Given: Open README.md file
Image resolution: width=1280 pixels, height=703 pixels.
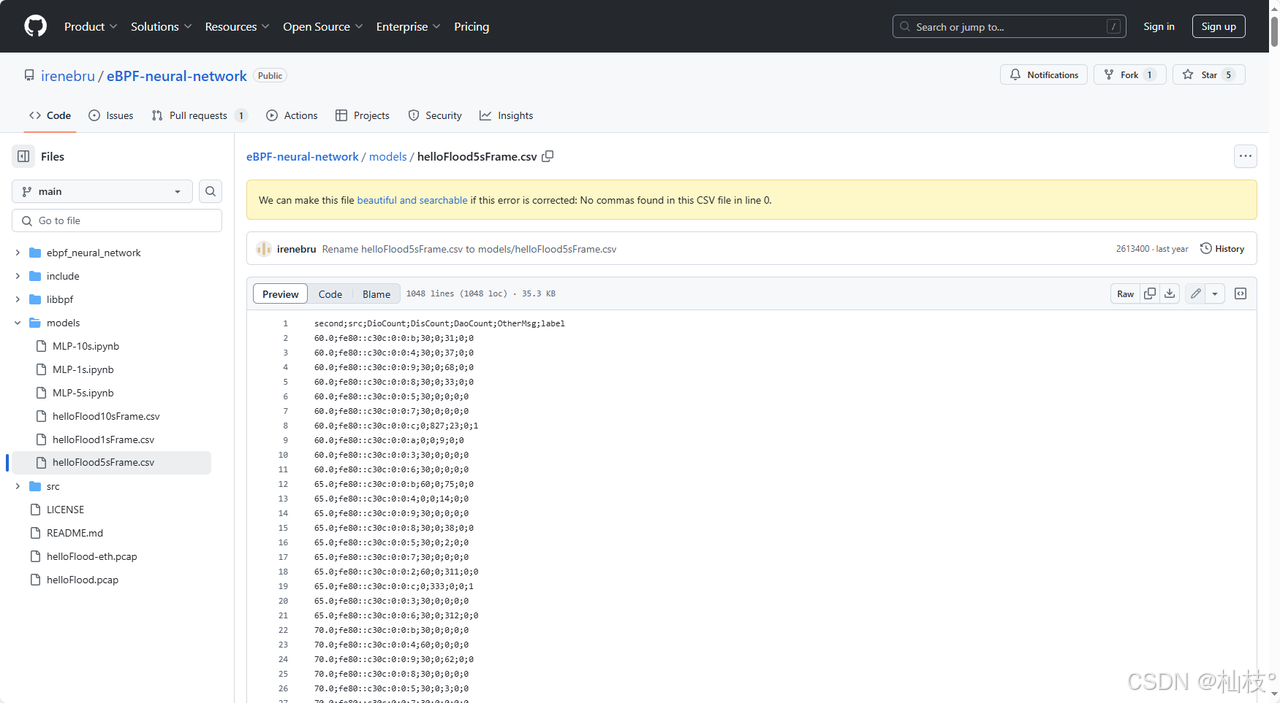Looking at the screenshot, I should pos(75,533).
